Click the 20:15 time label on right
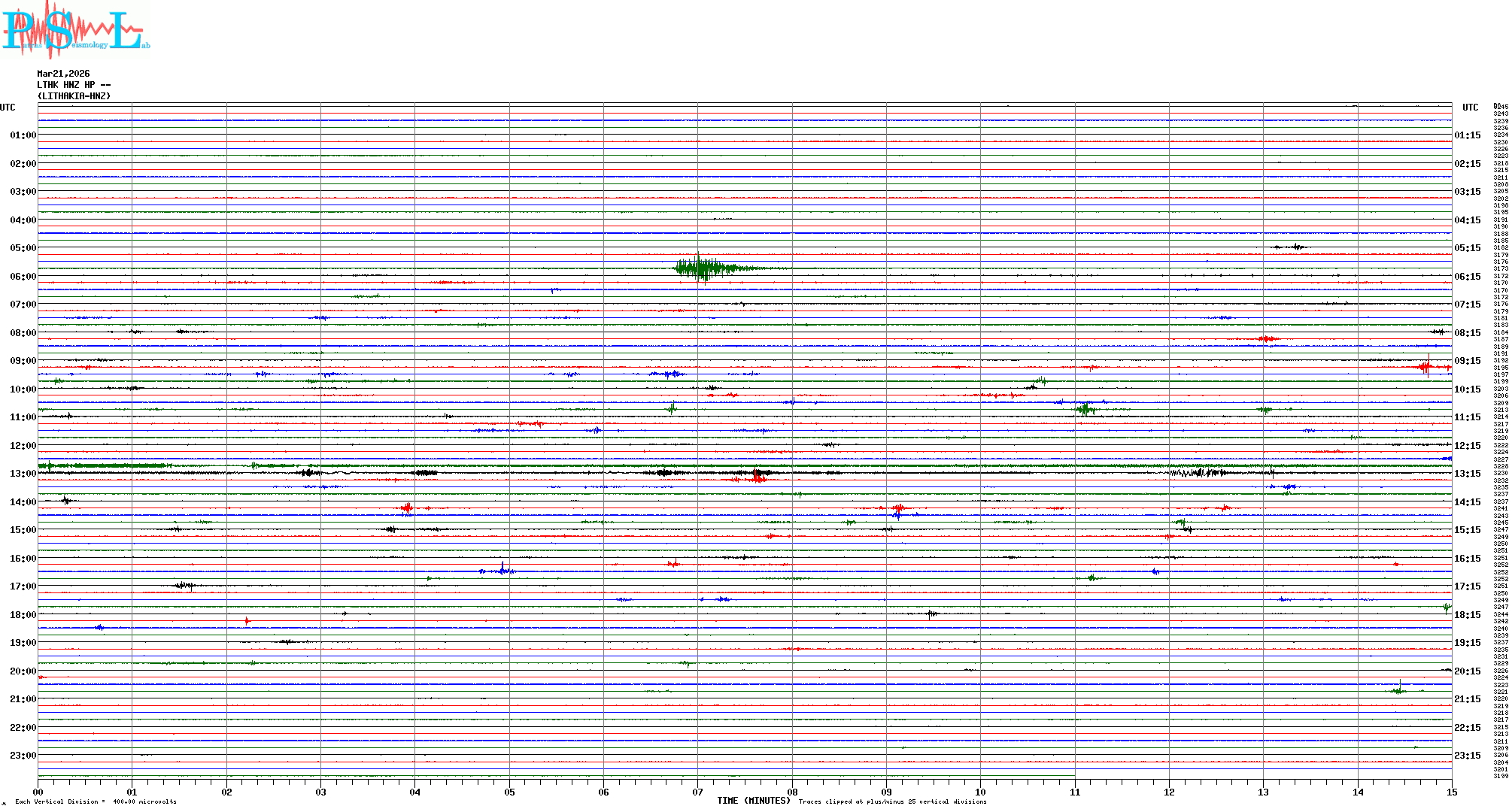The image size is (1512, 812). click(1467, 671)
